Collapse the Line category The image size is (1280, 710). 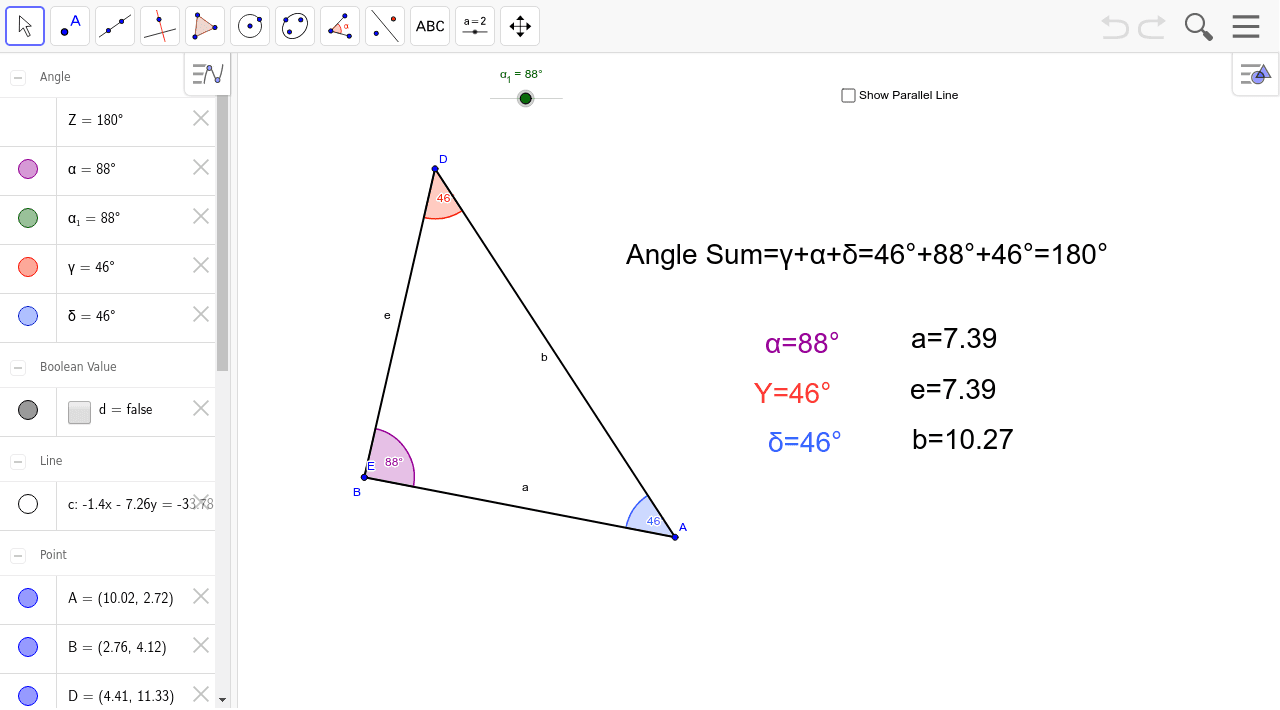tap(18, 461)
